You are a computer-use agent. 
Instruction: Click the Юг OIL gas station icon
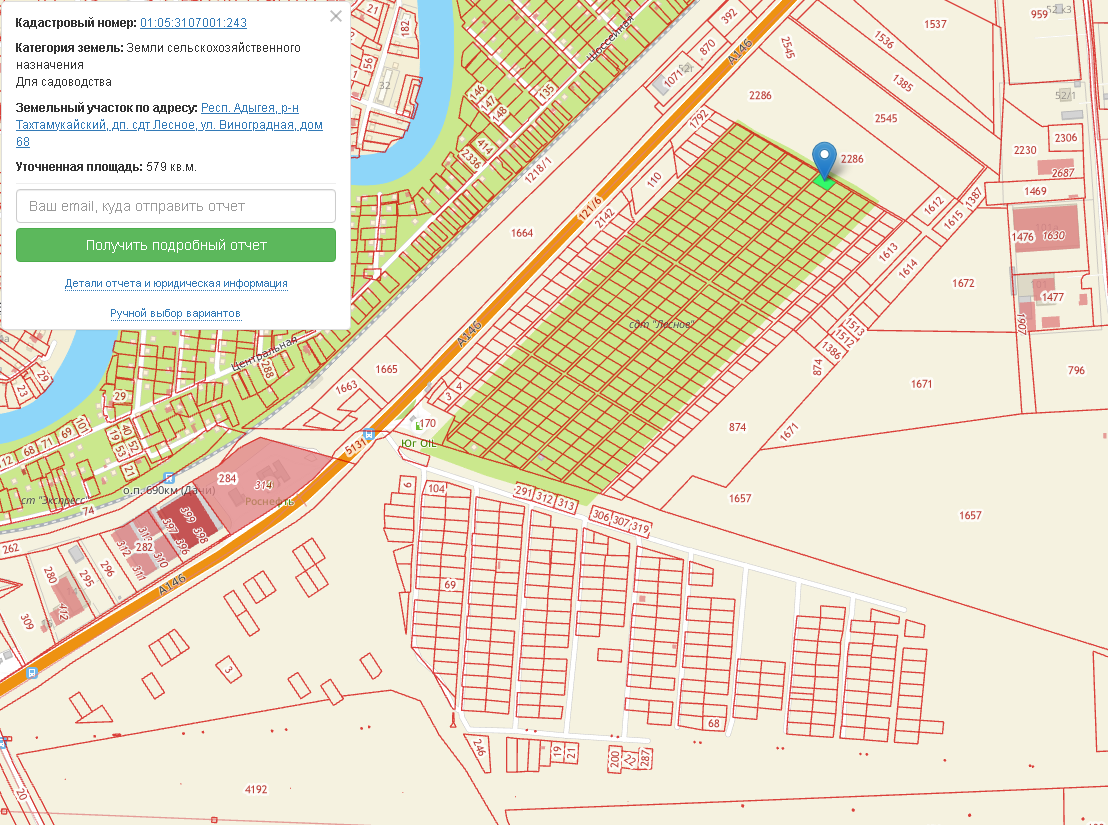point(418,424)
